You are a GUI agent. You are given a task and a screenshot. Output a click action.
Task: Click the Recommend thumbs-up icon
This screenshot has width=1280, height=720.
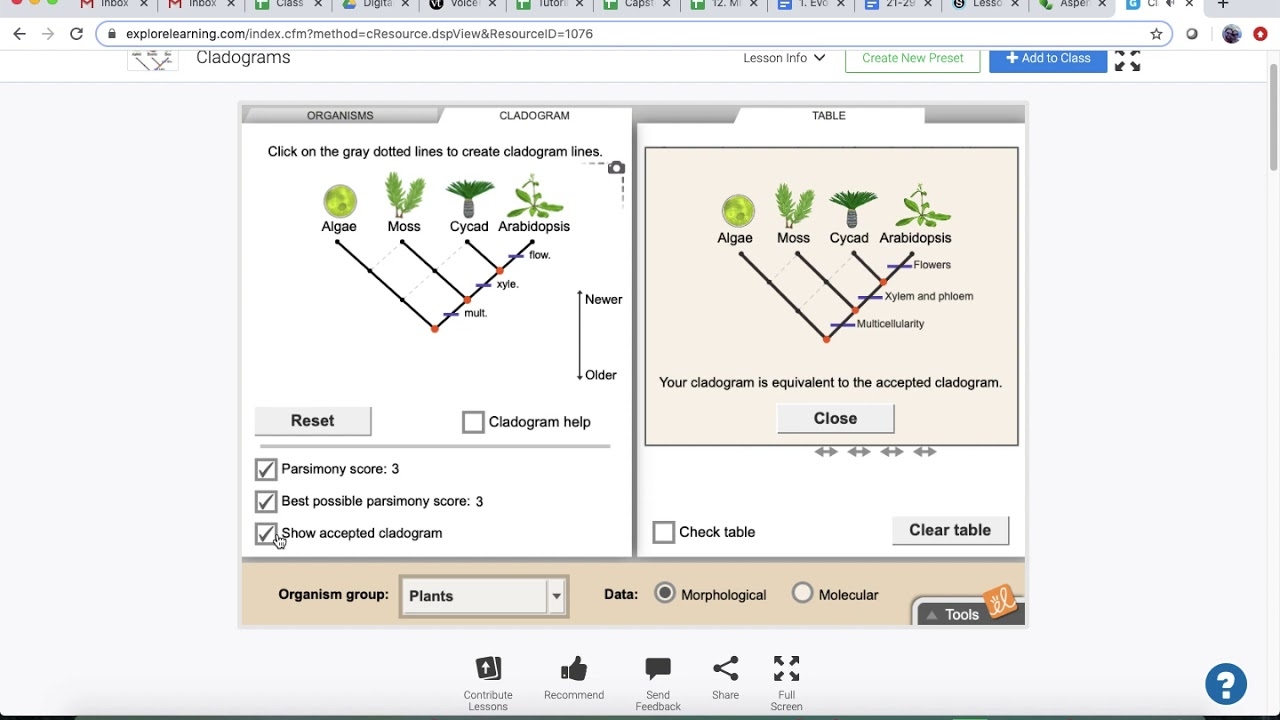click(x=573, y=668)
